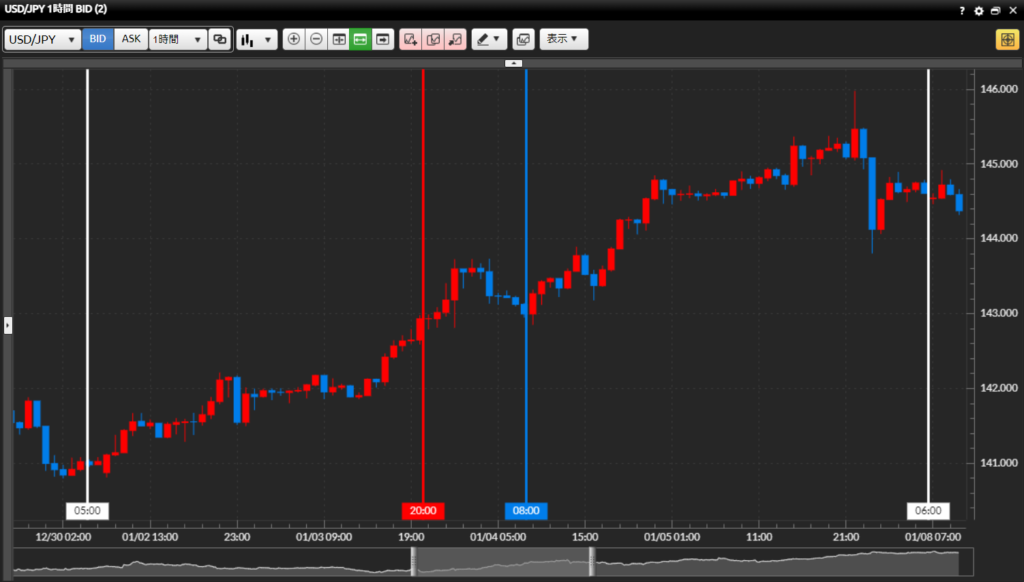Viewport: 1024px width, 582px height.
Task: Open the settings gear icon
Action: tap(978, 10)
